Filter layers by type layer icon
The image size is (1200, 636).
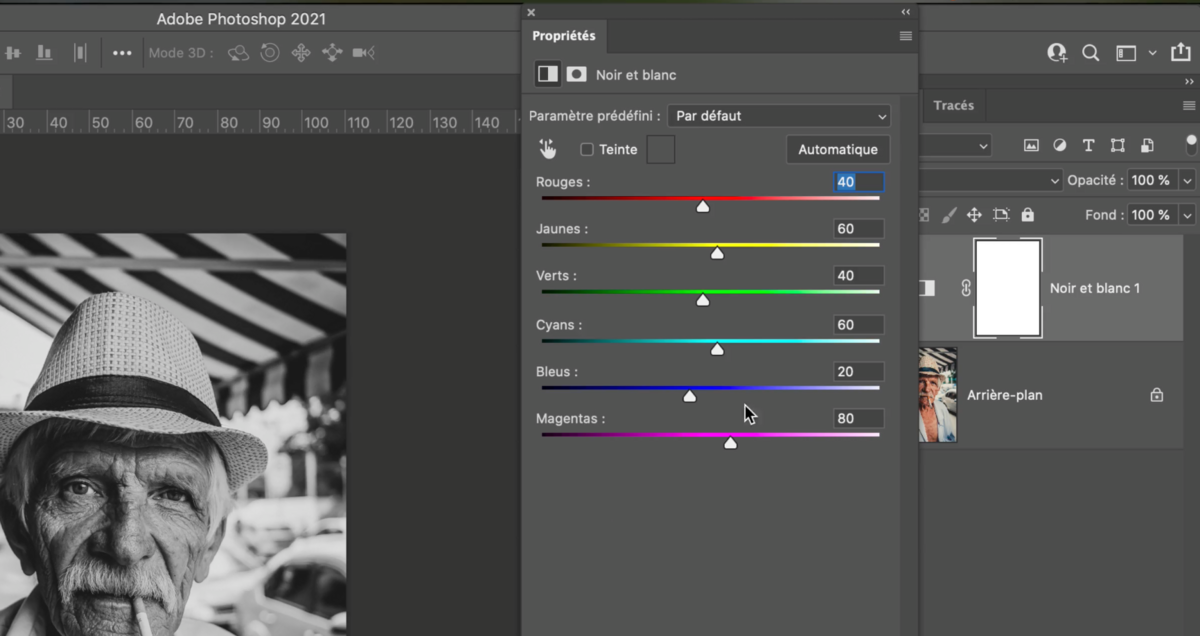[1089, 145]
